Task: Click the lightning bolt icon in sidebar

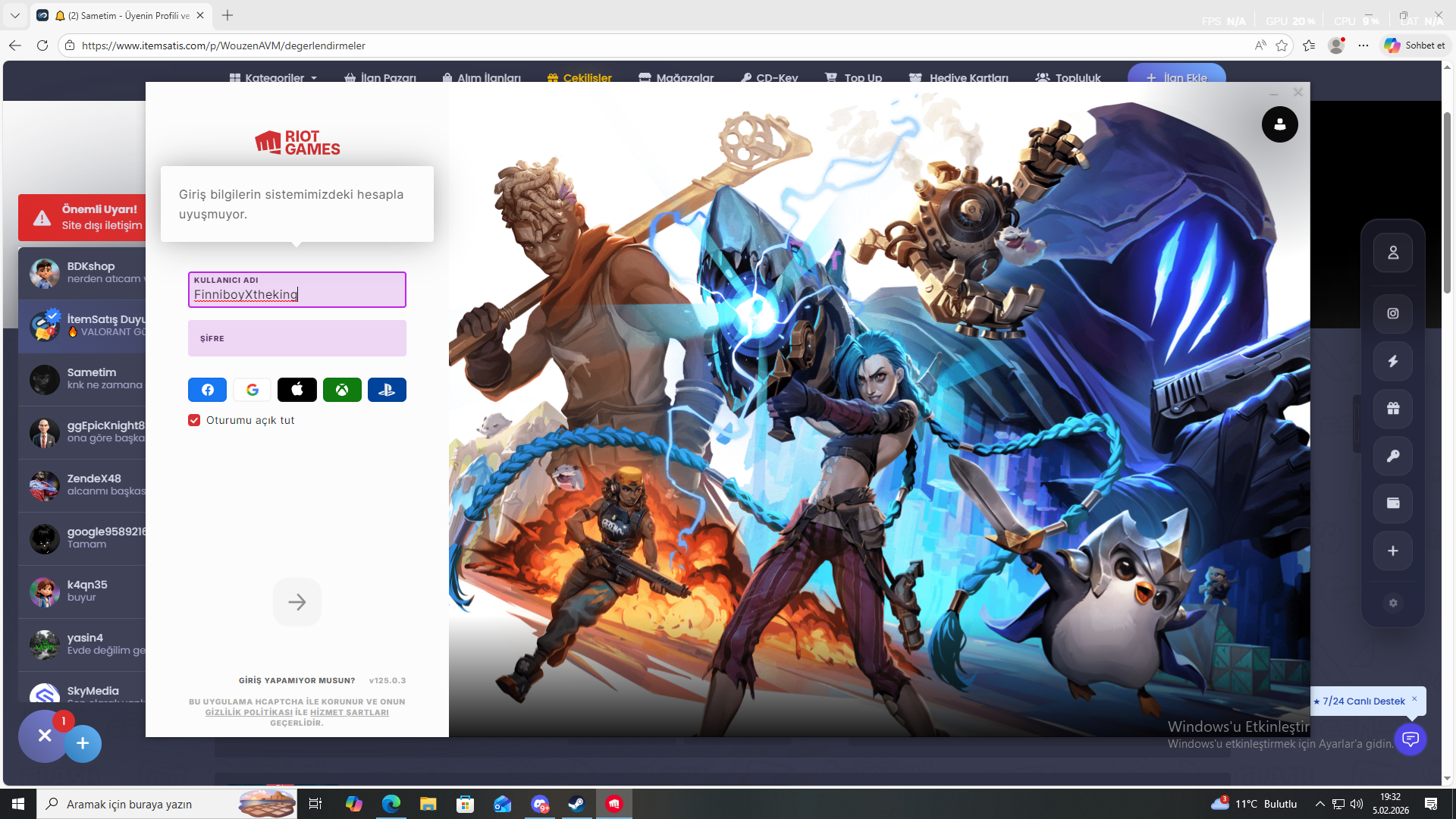Action: pos(1393,361)
